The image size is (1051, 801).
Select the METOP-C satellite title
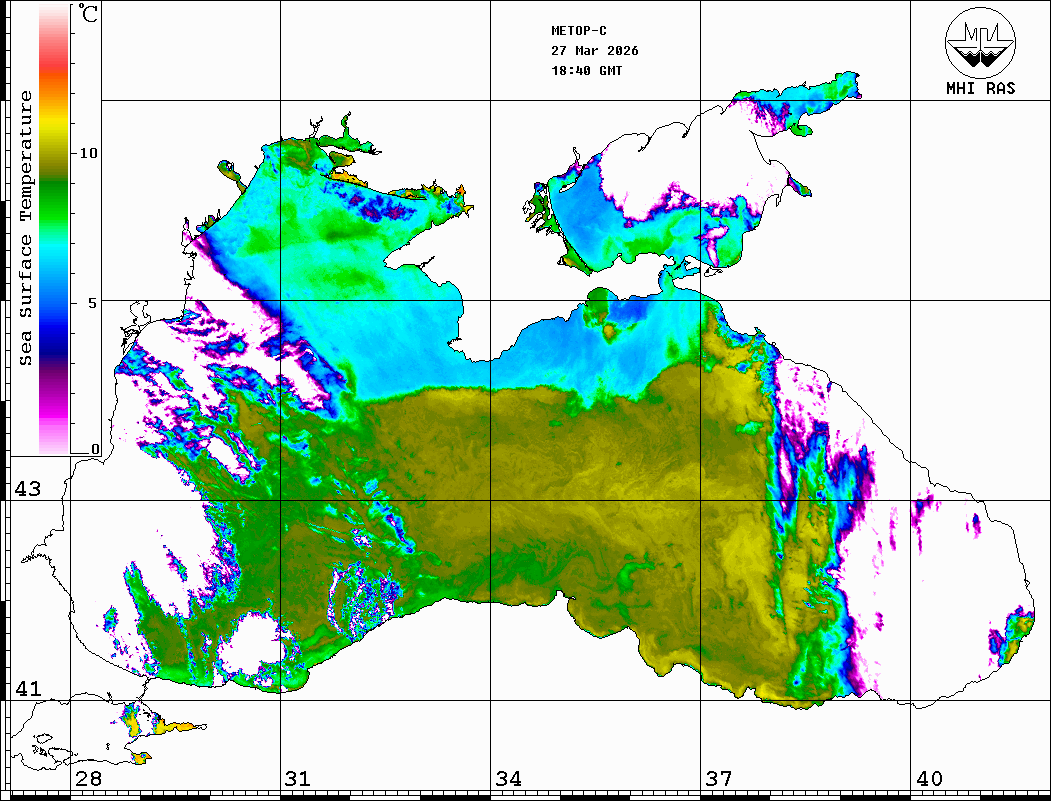(x=580, y=31)
